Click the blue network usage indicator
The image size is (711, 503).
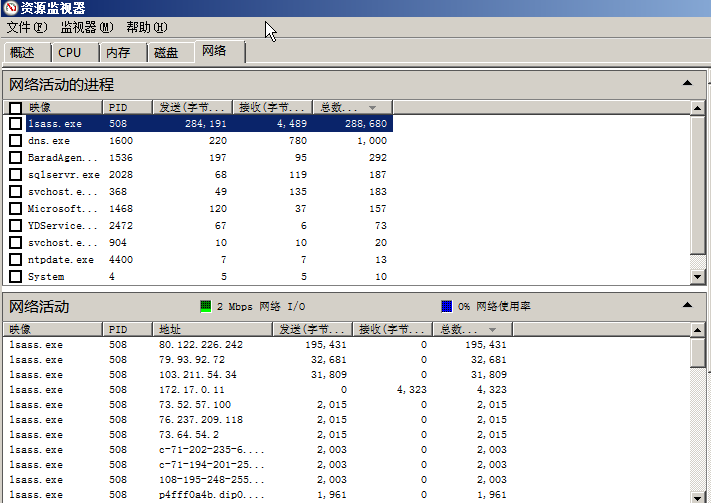tap(447, 306)
